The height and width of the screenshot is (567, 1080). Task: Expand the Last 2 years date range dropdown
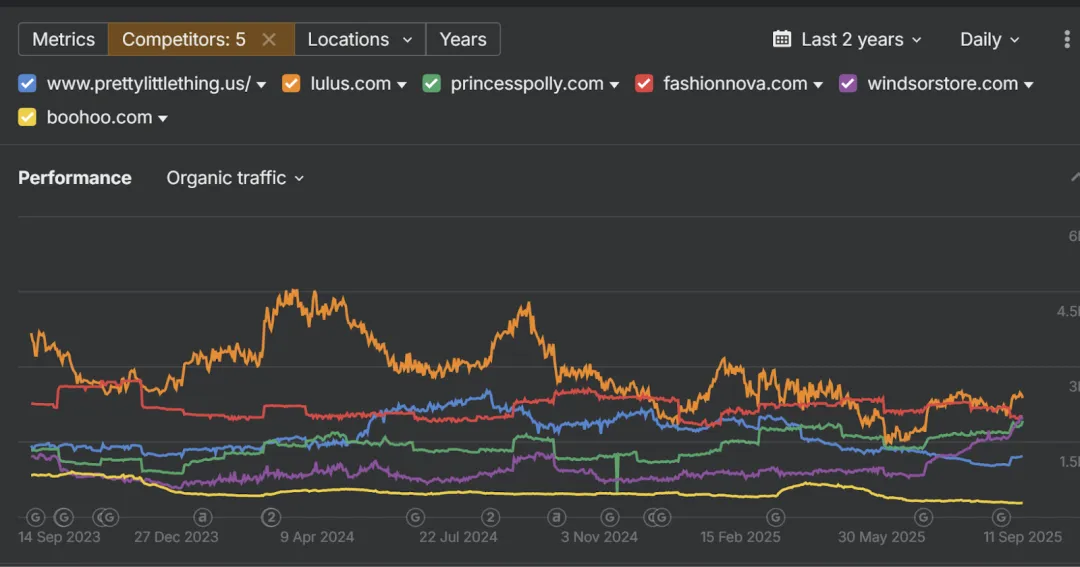point(860,39)
